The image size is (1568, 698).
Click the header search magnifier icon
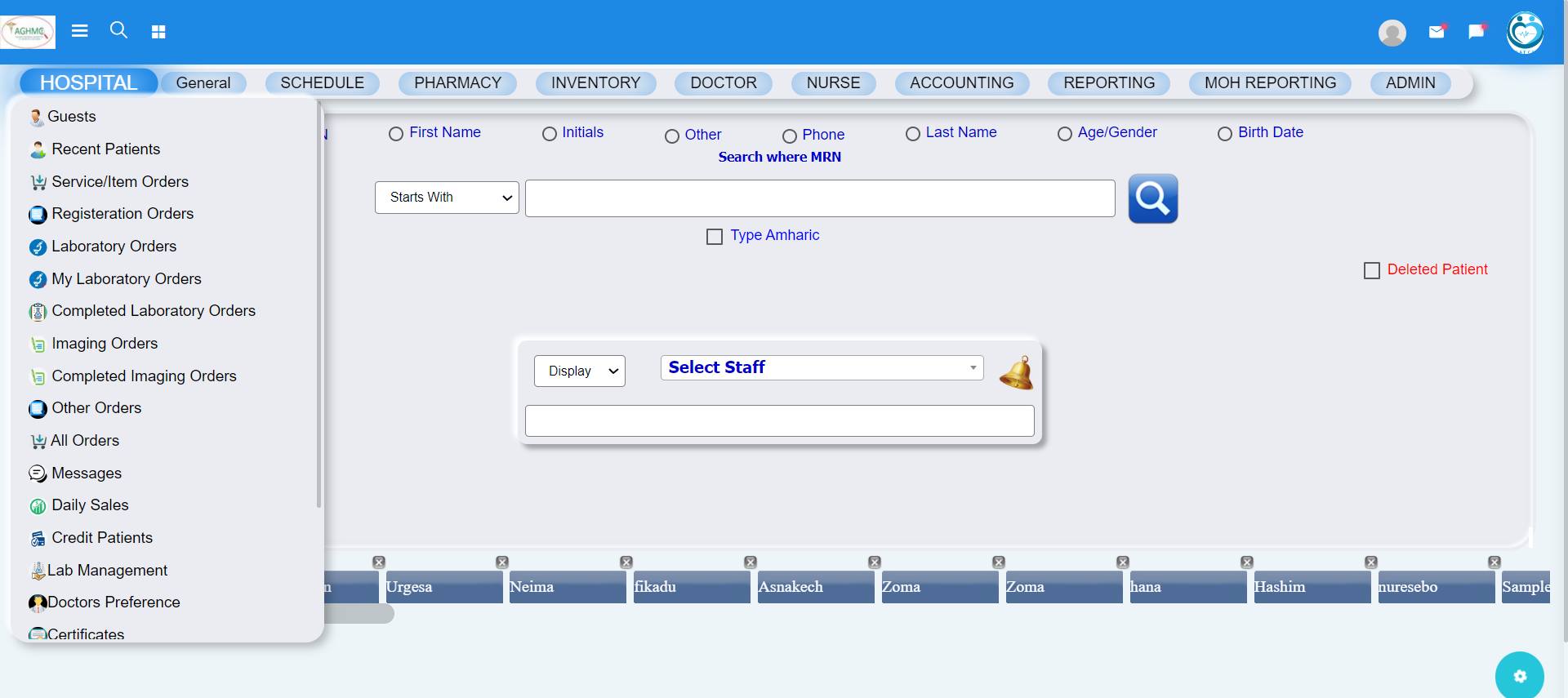pos(118,30)
